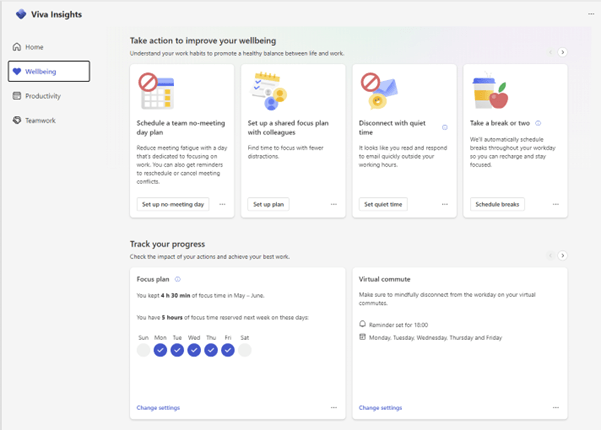The image size is (601, 430).
Task: Click 'Take action to improve your wellbeing' heading
Action: tap(203, 41)
